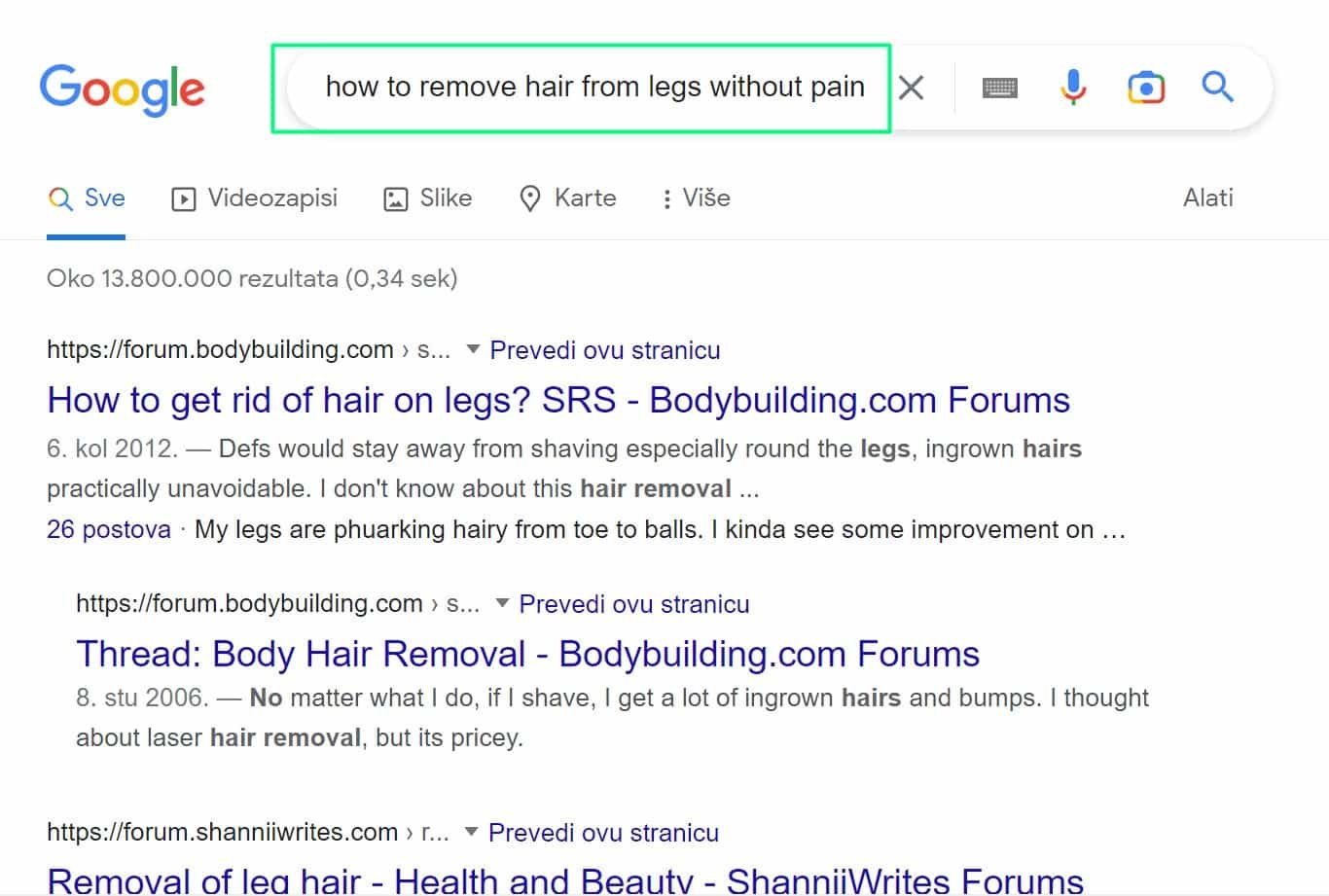
Task: Click Prevedi ovu stranicu for ShanniiWrites result
Action: 603,833
